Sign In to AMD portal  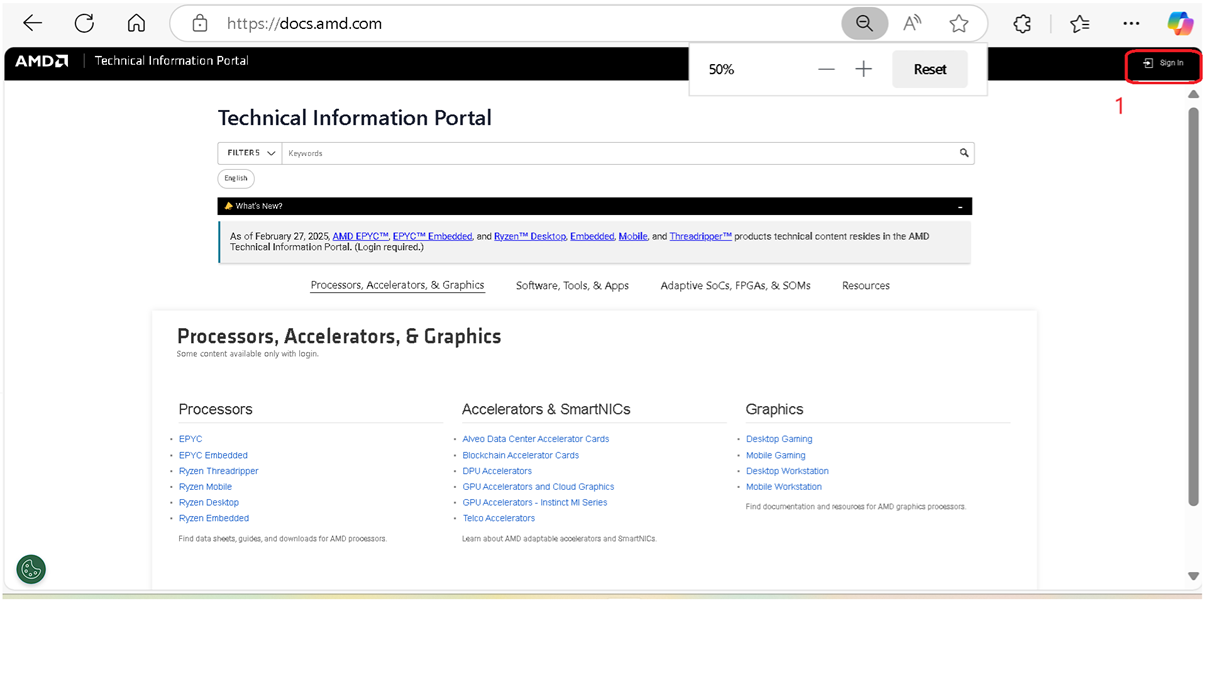point(1164,63)
